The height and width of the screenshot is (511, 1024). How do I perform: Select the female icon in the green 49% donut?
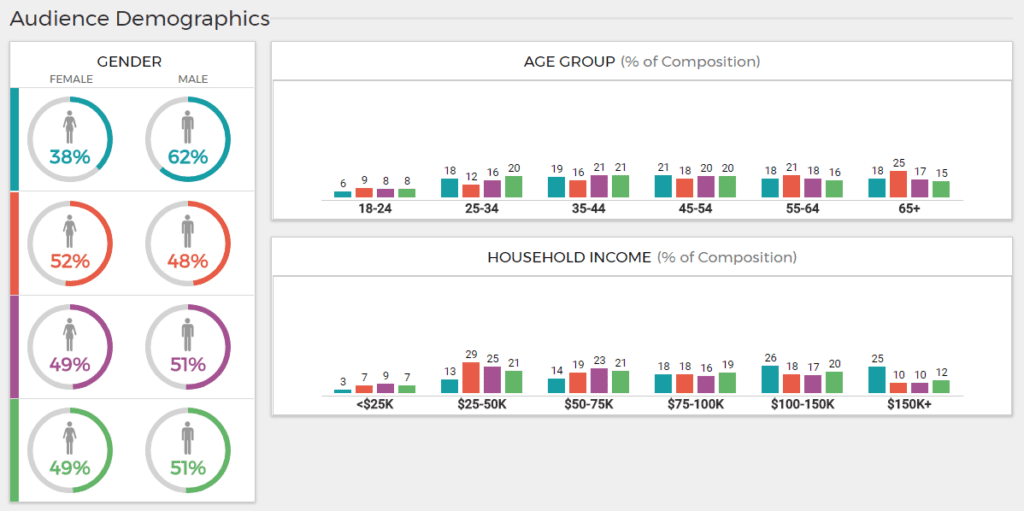[x=69, y=439]
